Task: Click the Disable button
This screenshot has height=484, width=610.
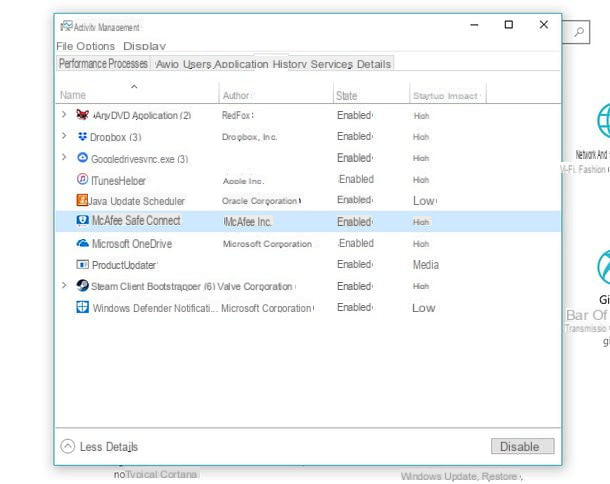Action: click(x=522, y=446)
